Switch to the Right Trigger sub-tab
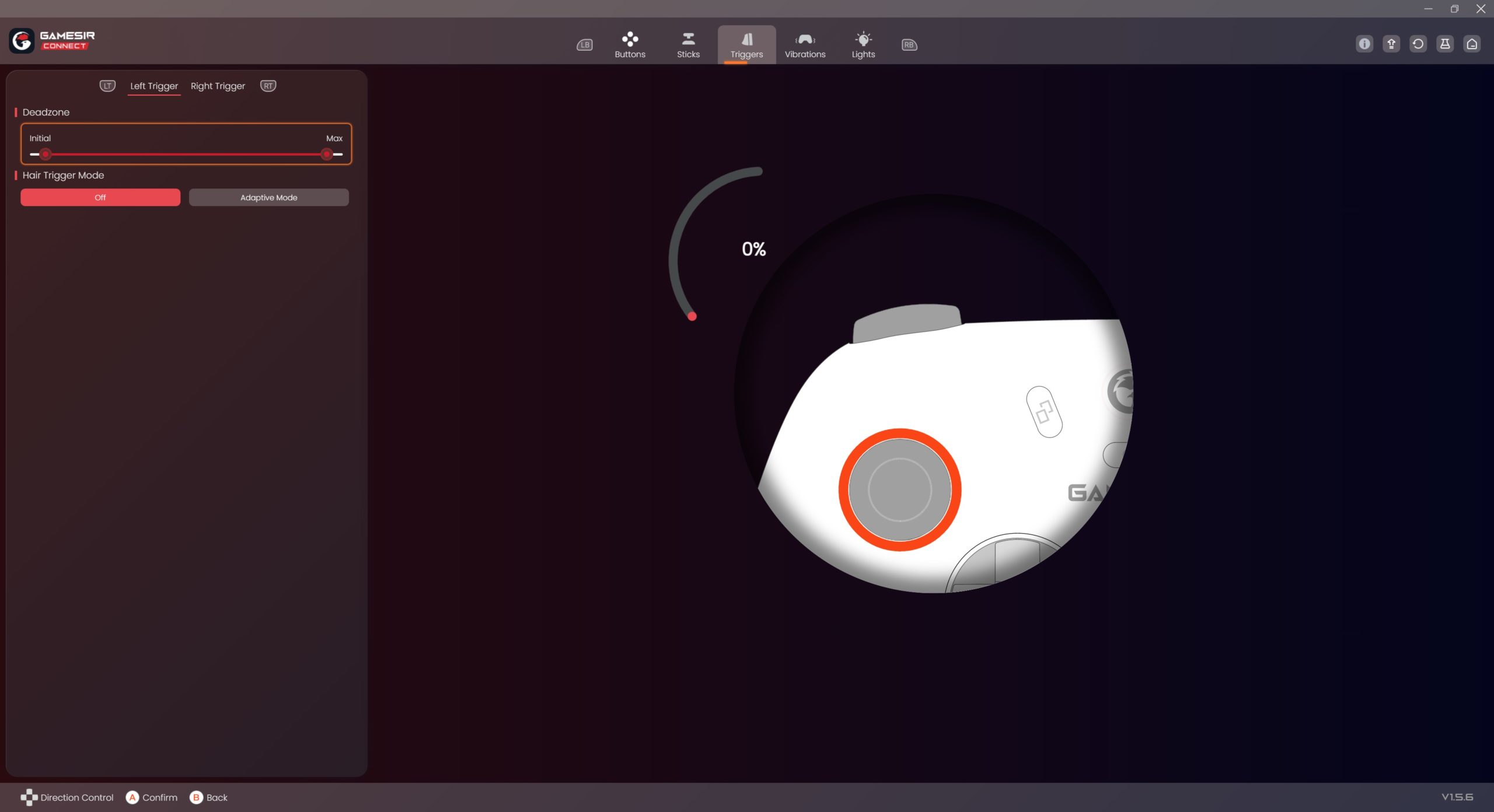The width and height of the screenshot is (1494, 812). tap(218, 86)
